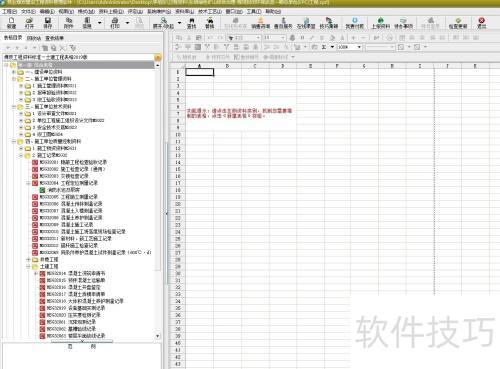500x369 pixels.
Task: Click the 替换 (Replace) toolbar icon
Action: point(210,23)
